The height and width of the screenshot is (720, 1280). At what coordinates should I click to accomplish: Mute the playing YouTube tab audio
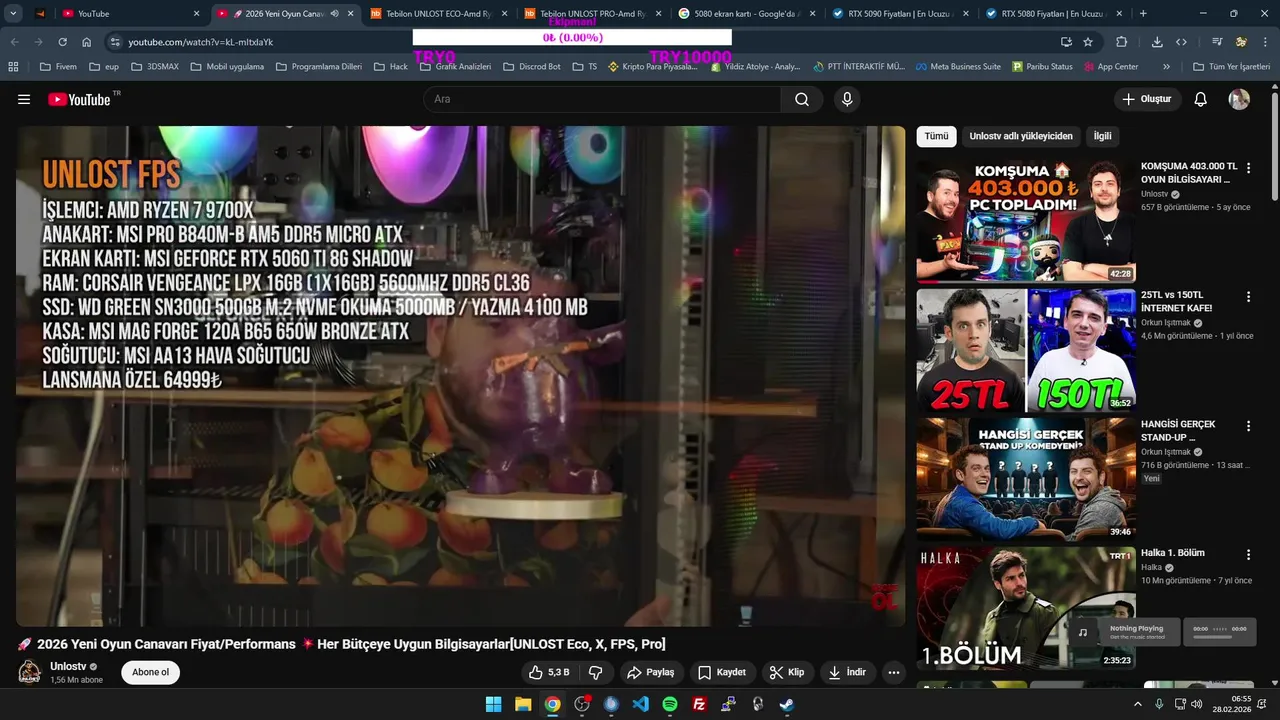(334, 14)
